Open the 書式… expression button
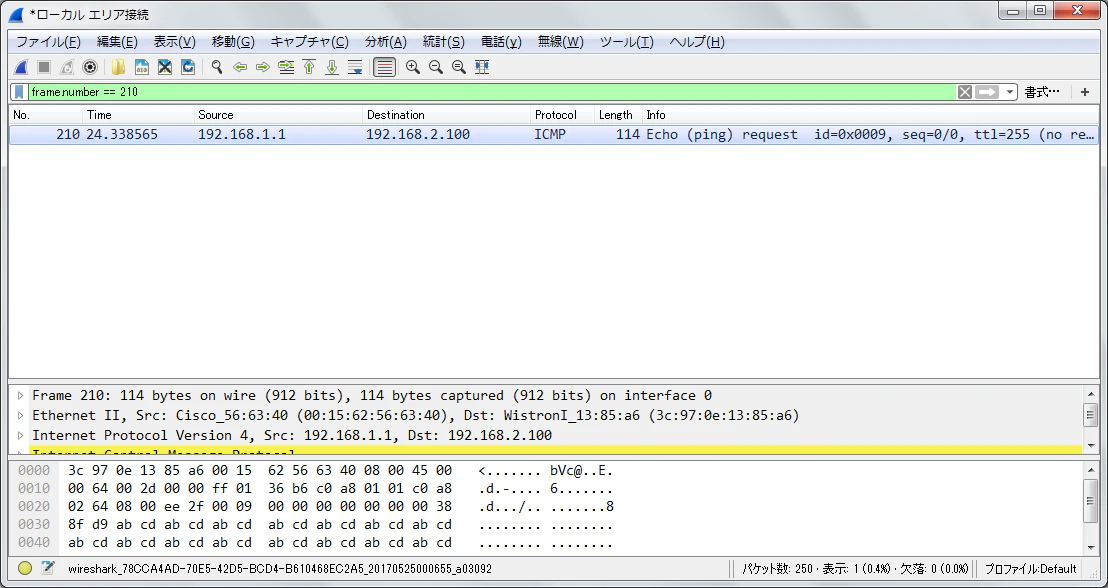 (1042, 92)
